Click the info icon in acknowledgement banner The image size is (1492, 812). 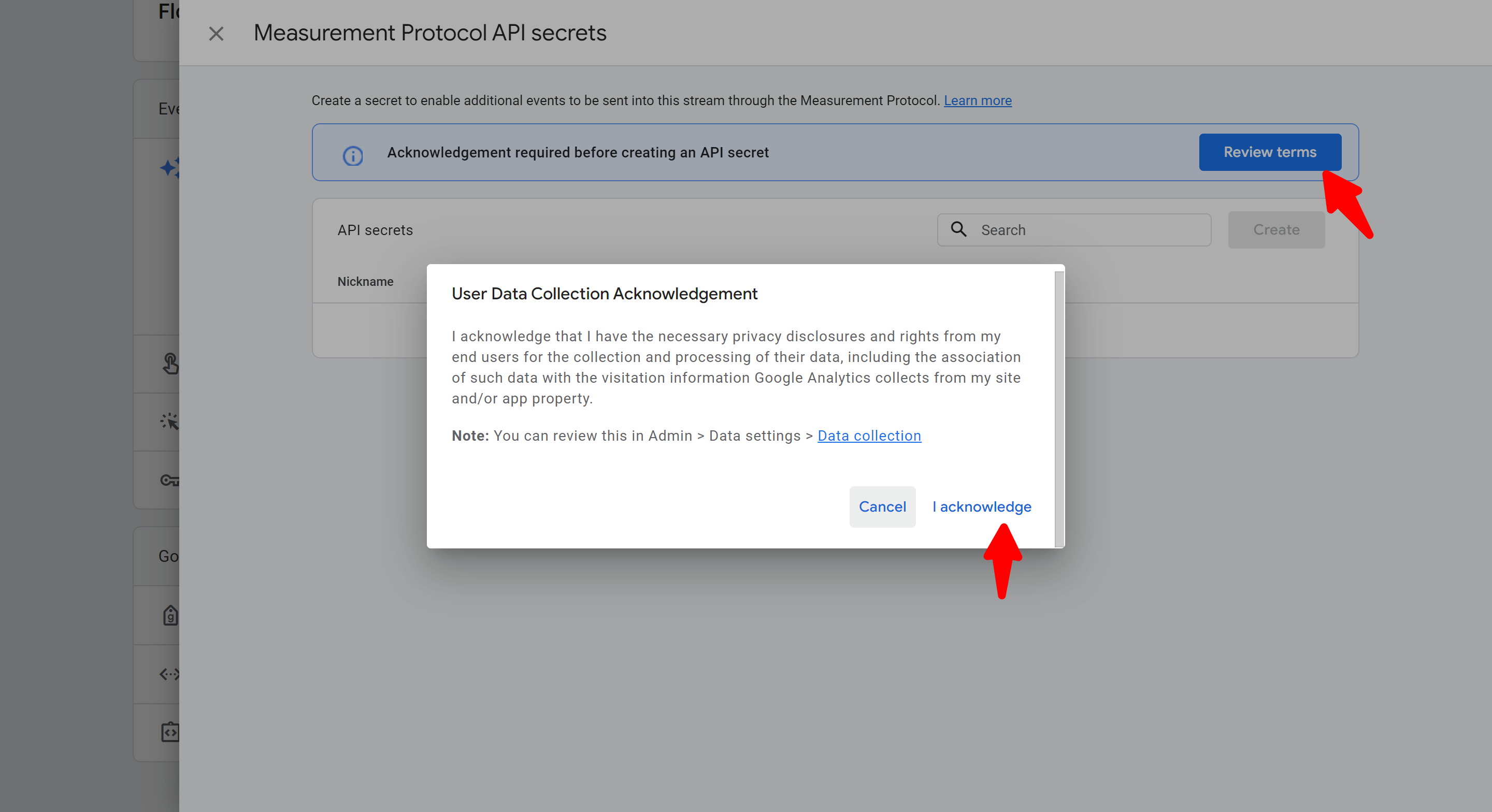point(353,155)
